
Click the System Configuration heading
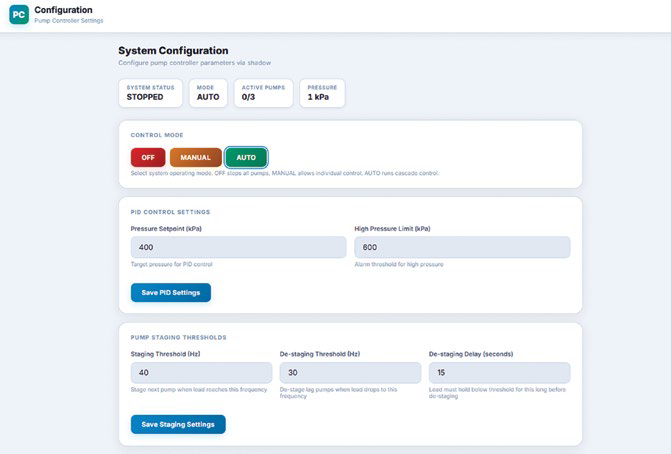(x=173, y=50)
